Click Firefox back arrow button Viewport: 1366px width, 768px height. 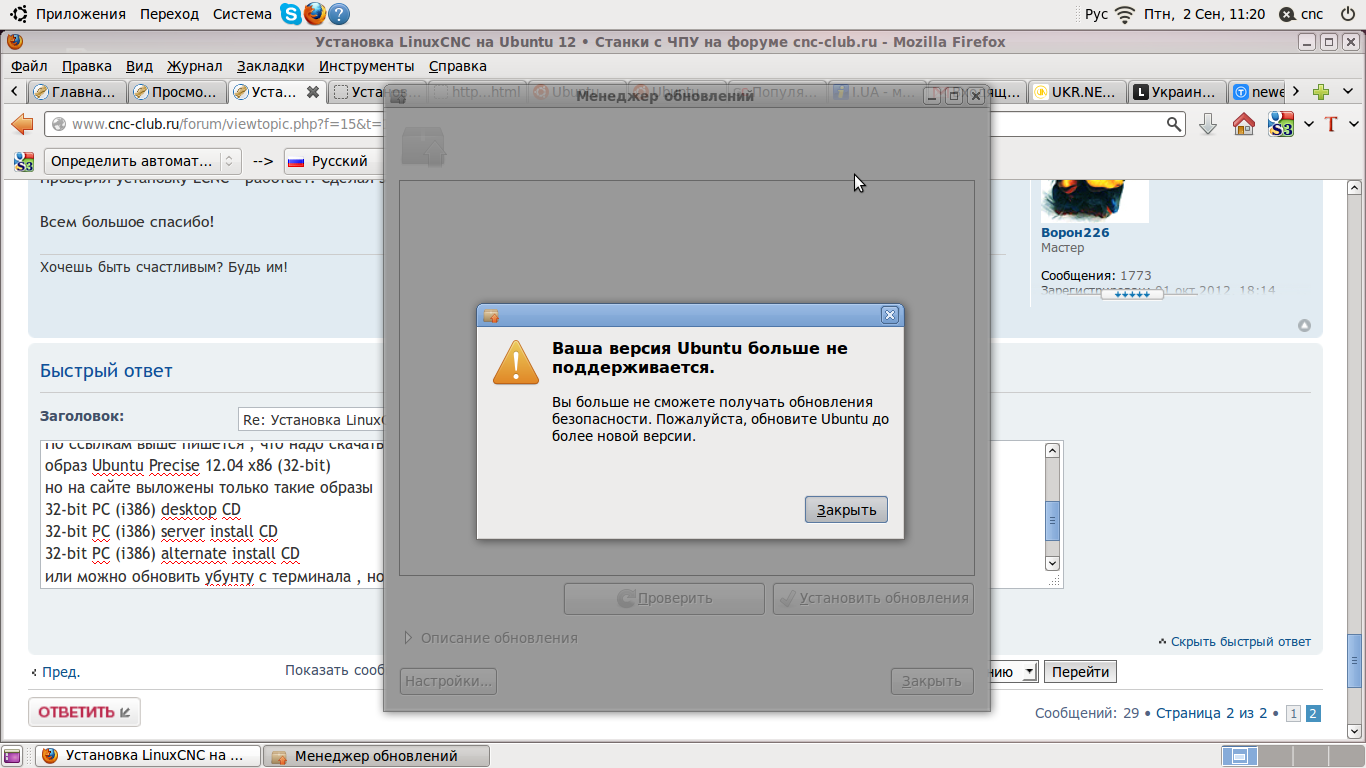22,124
